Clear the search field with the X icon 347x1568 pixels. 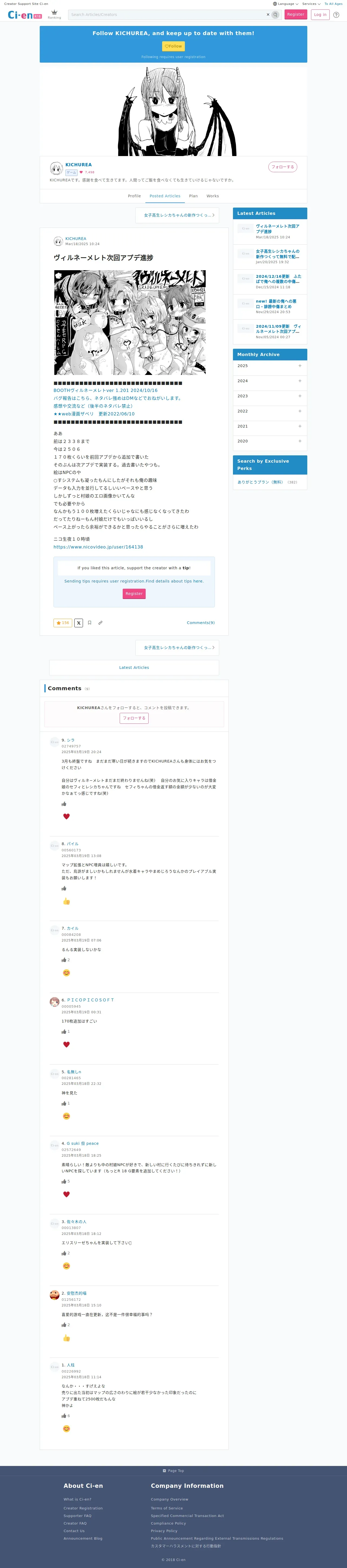[x=268, y=15]
